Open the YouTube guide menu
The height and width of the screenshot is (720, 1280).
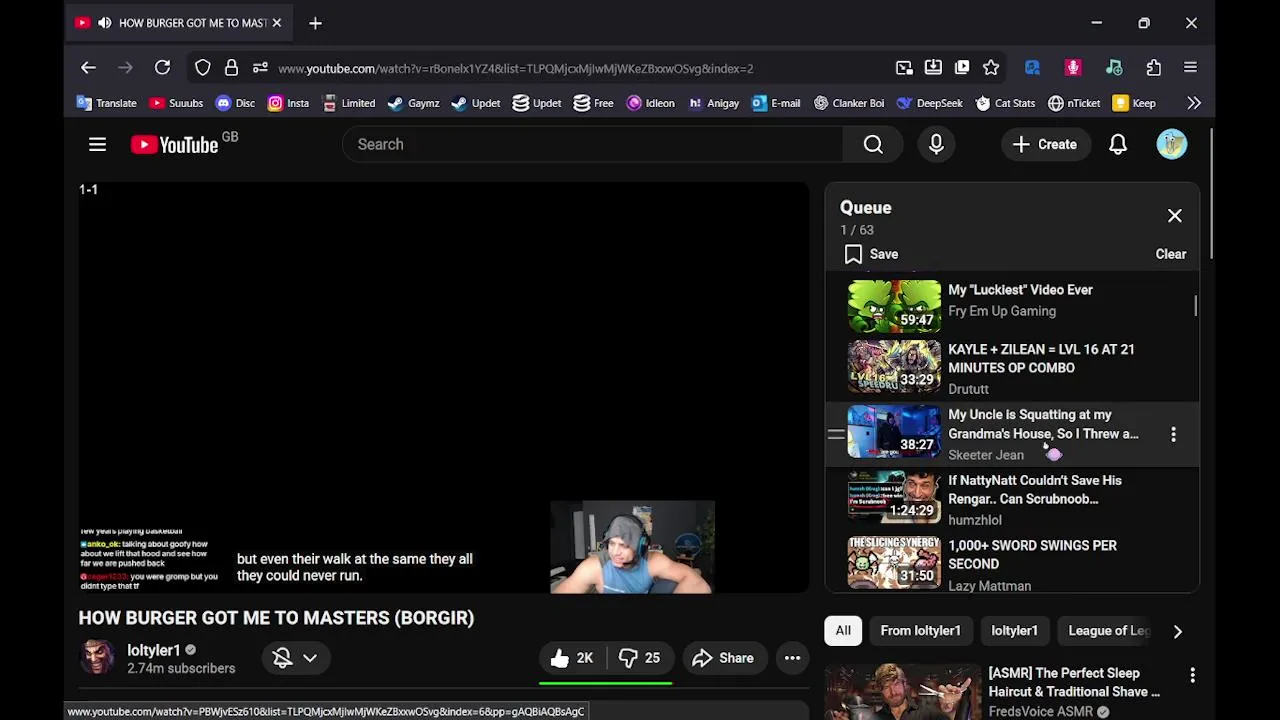click(x=97, y=145)
